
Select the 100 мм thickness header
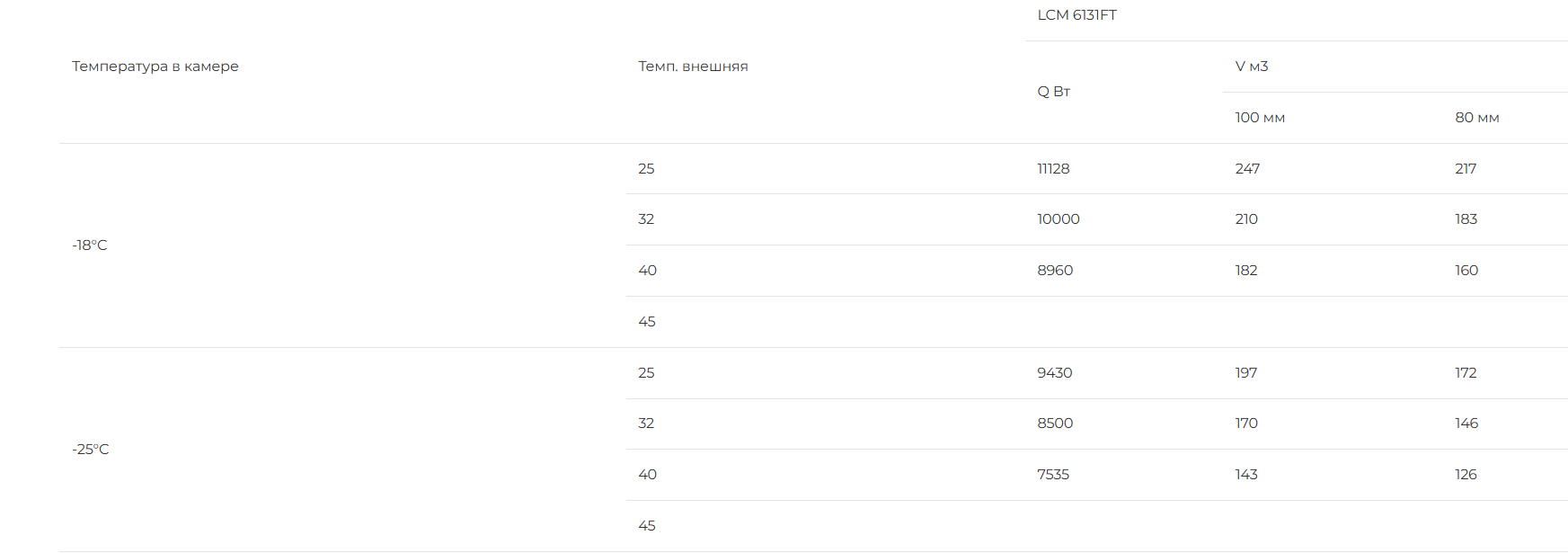pyautogui.click(x=1260, y=118)
